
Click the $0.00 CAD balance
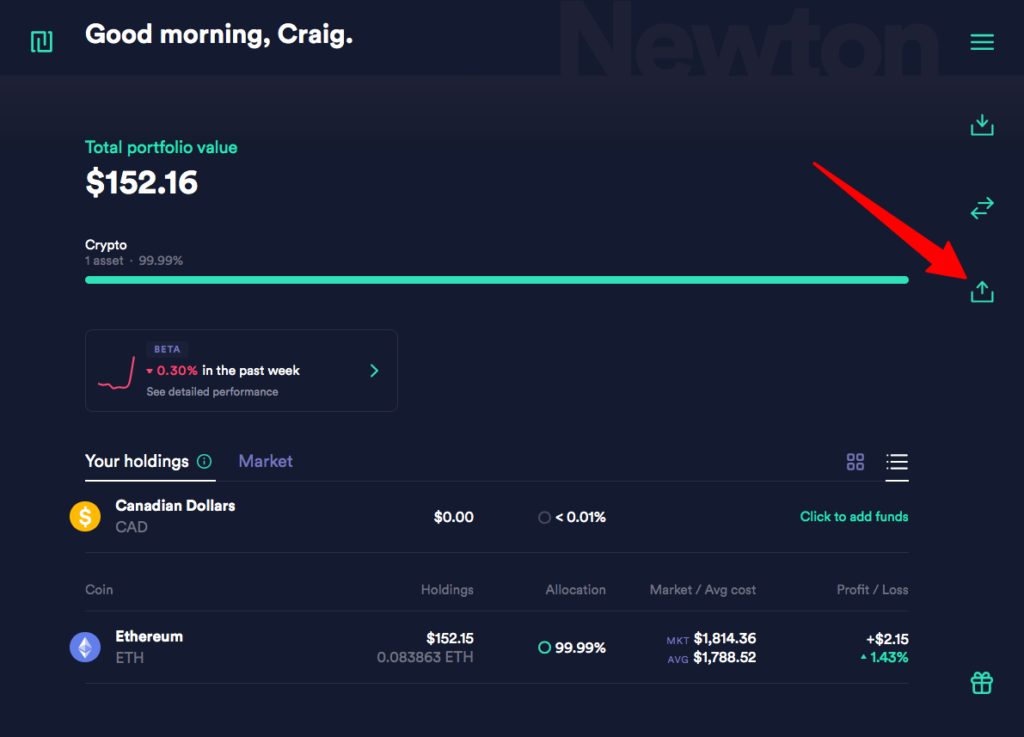coord(454,517)
